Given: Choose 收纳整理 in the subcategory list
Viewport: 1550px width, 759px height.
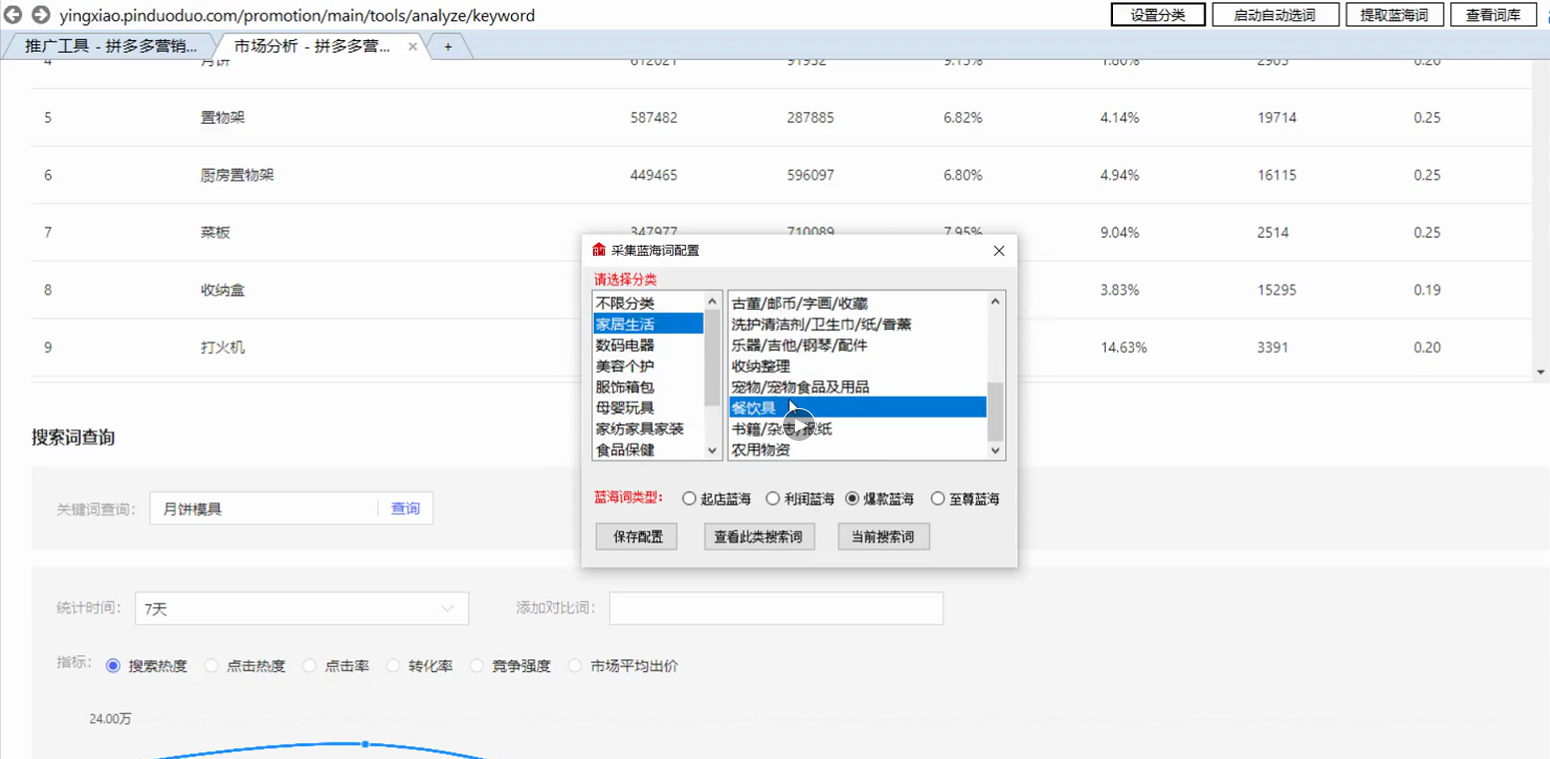Looking at the screenshot, I should click(x=760, y=366).
